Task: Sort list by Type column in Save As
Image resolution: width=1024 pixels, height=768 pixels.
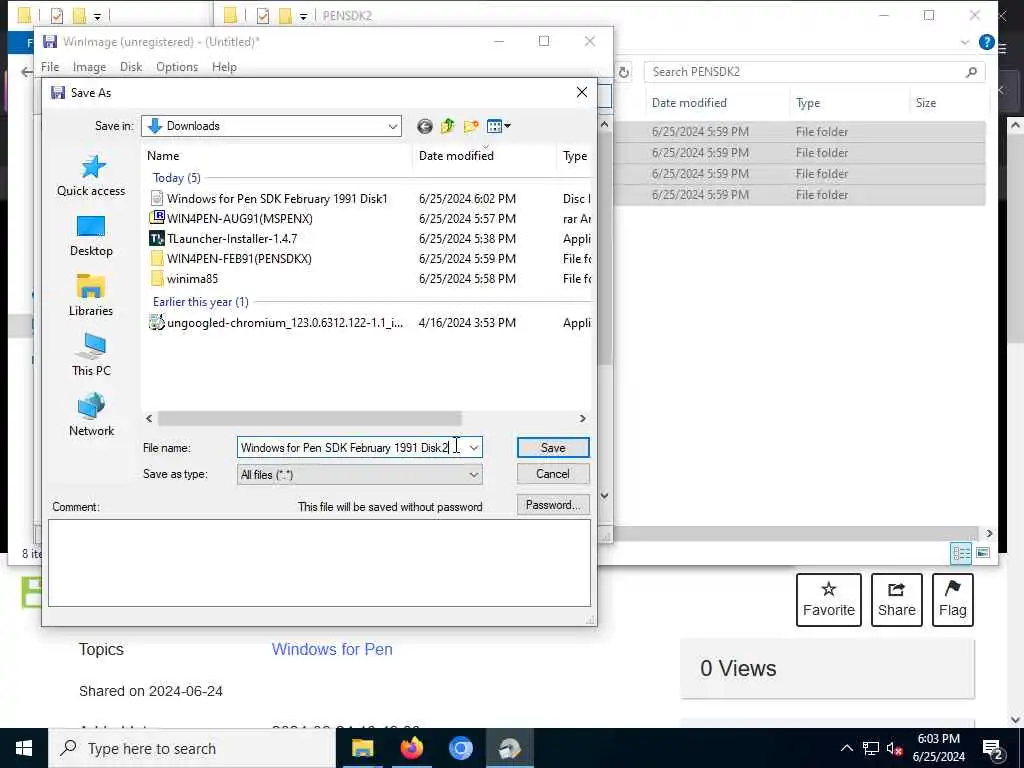Action: coord(575,155)
